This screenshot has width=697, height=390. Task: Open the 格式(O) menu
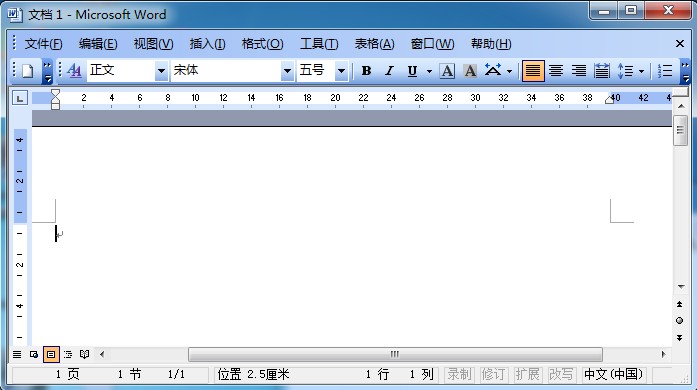(x=262, y=44)
